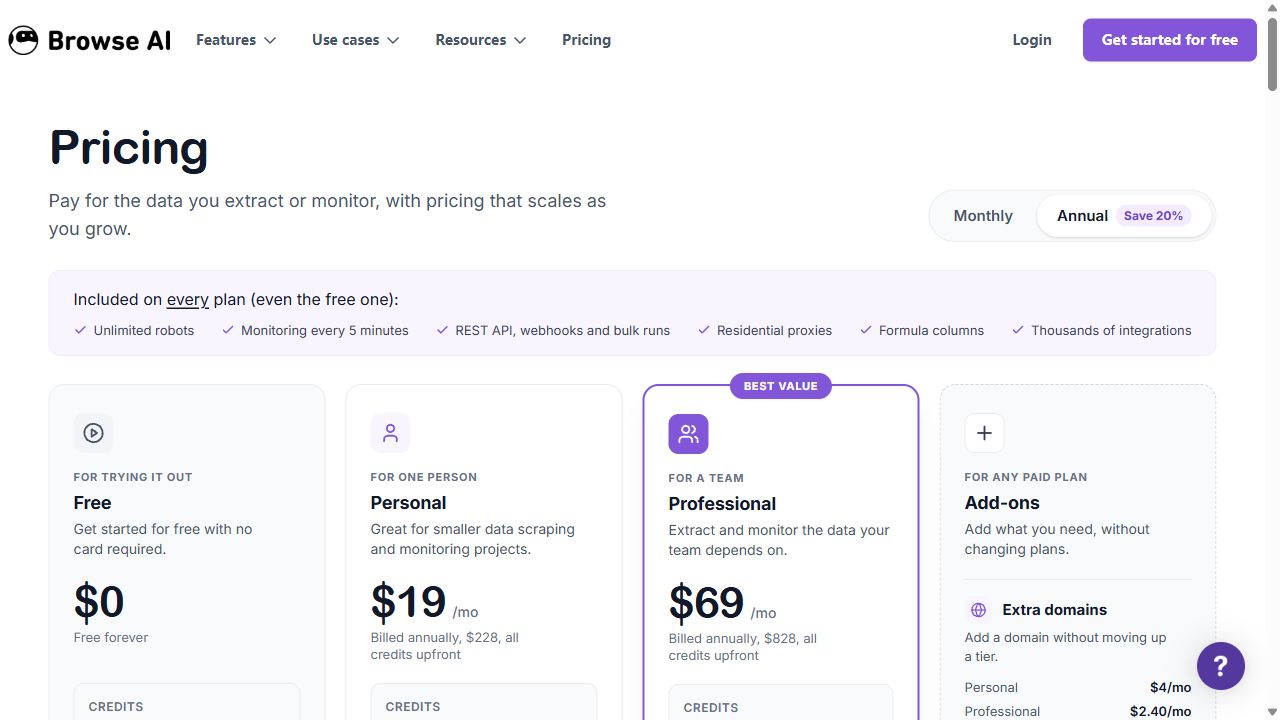
Task: Click the Browse AI robot logo icon
Action: 23,40
